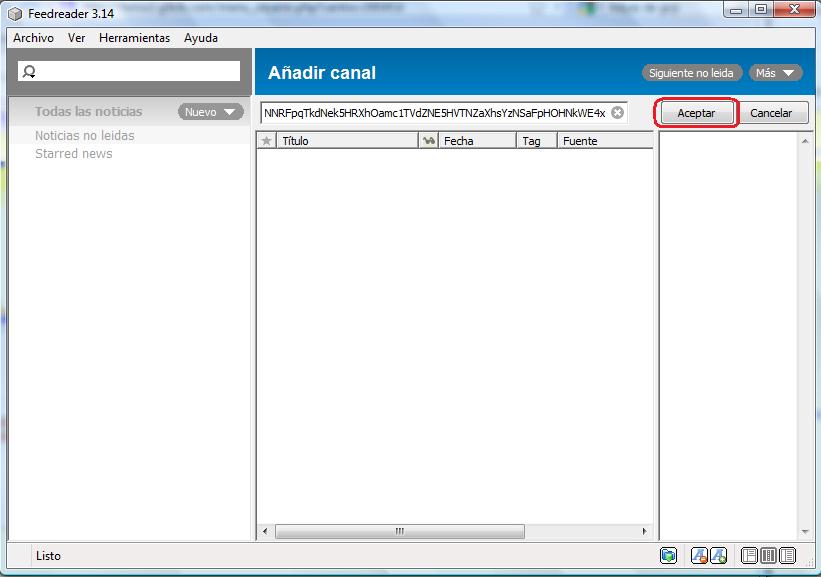Viewport: 821px width, 577px height.
Task: Click the Aceptar button
Action: 696,113
